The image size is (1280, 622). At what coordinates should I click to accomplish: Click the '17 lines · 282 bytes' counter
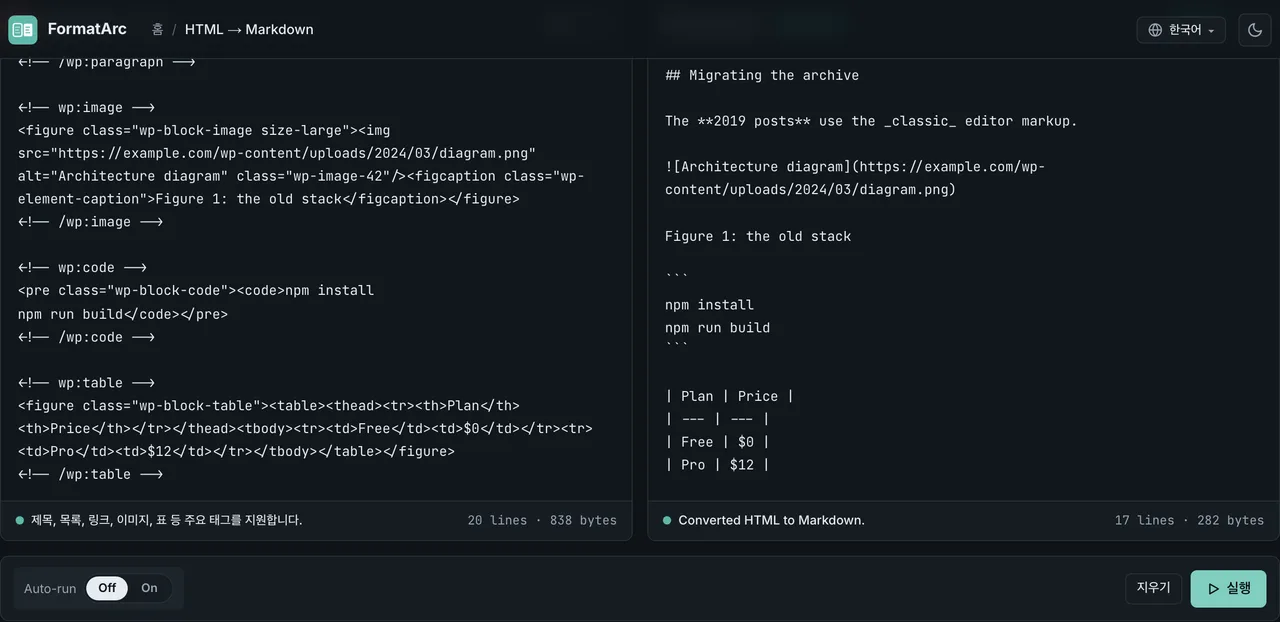1189,520
